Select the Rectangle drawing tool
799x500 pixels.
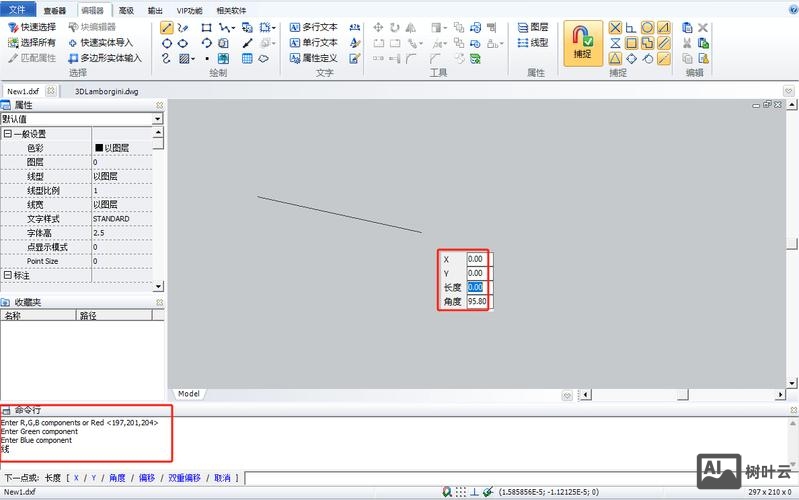point(206,28)
